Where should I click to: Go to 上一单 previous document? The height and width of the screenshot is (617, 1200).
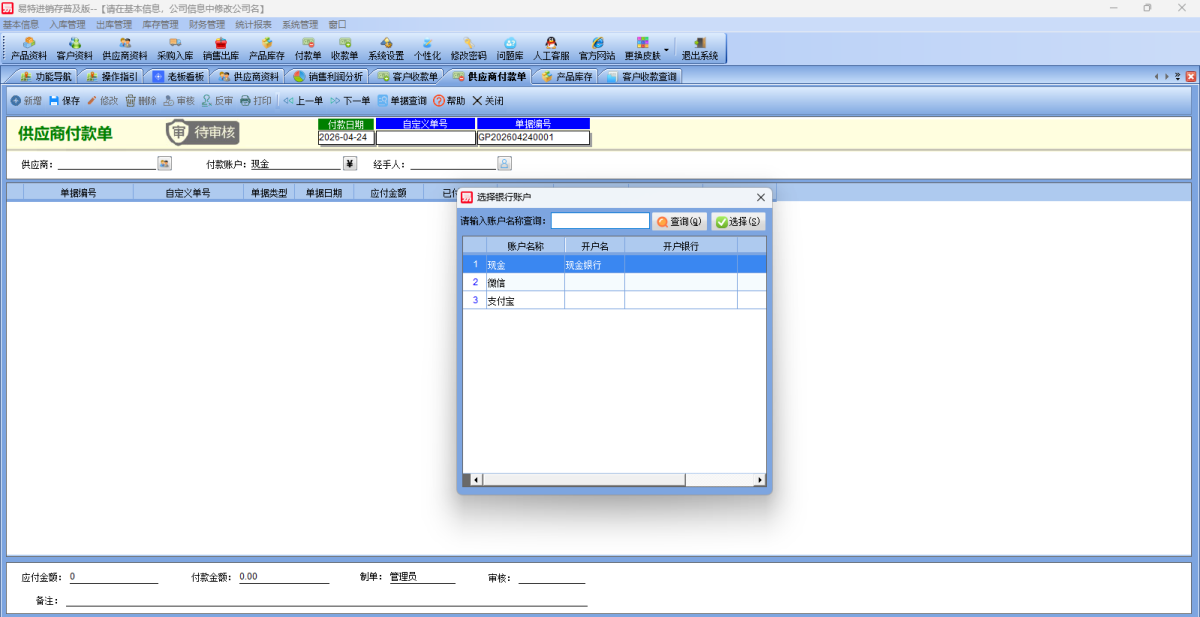303,101
